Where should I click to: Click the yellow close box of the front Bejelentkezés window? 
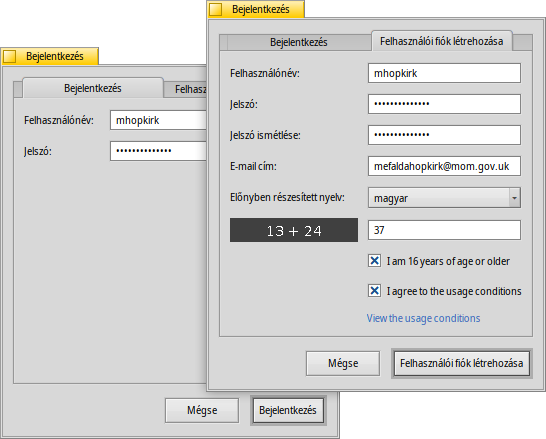216,9
